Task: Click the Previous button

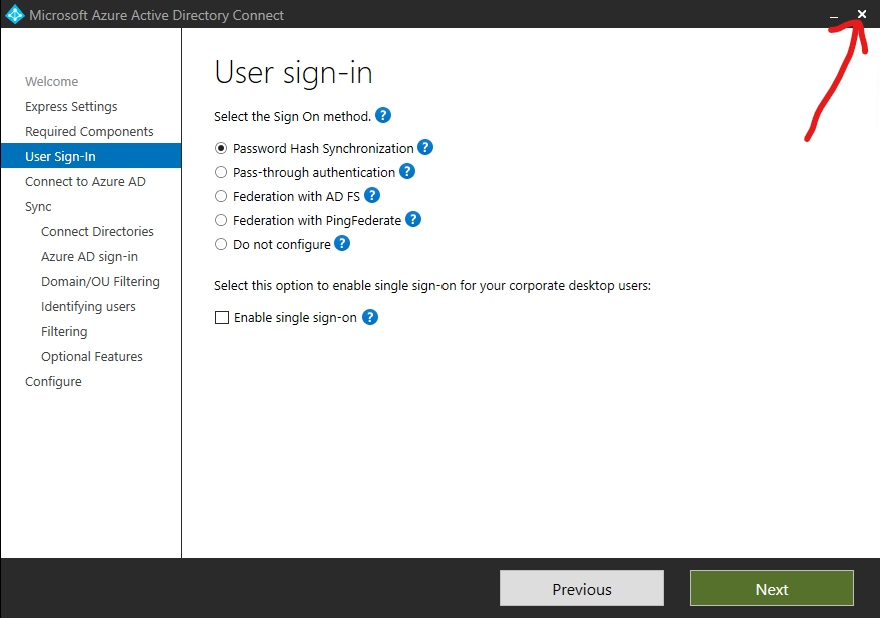Action: tap(582, 588)
